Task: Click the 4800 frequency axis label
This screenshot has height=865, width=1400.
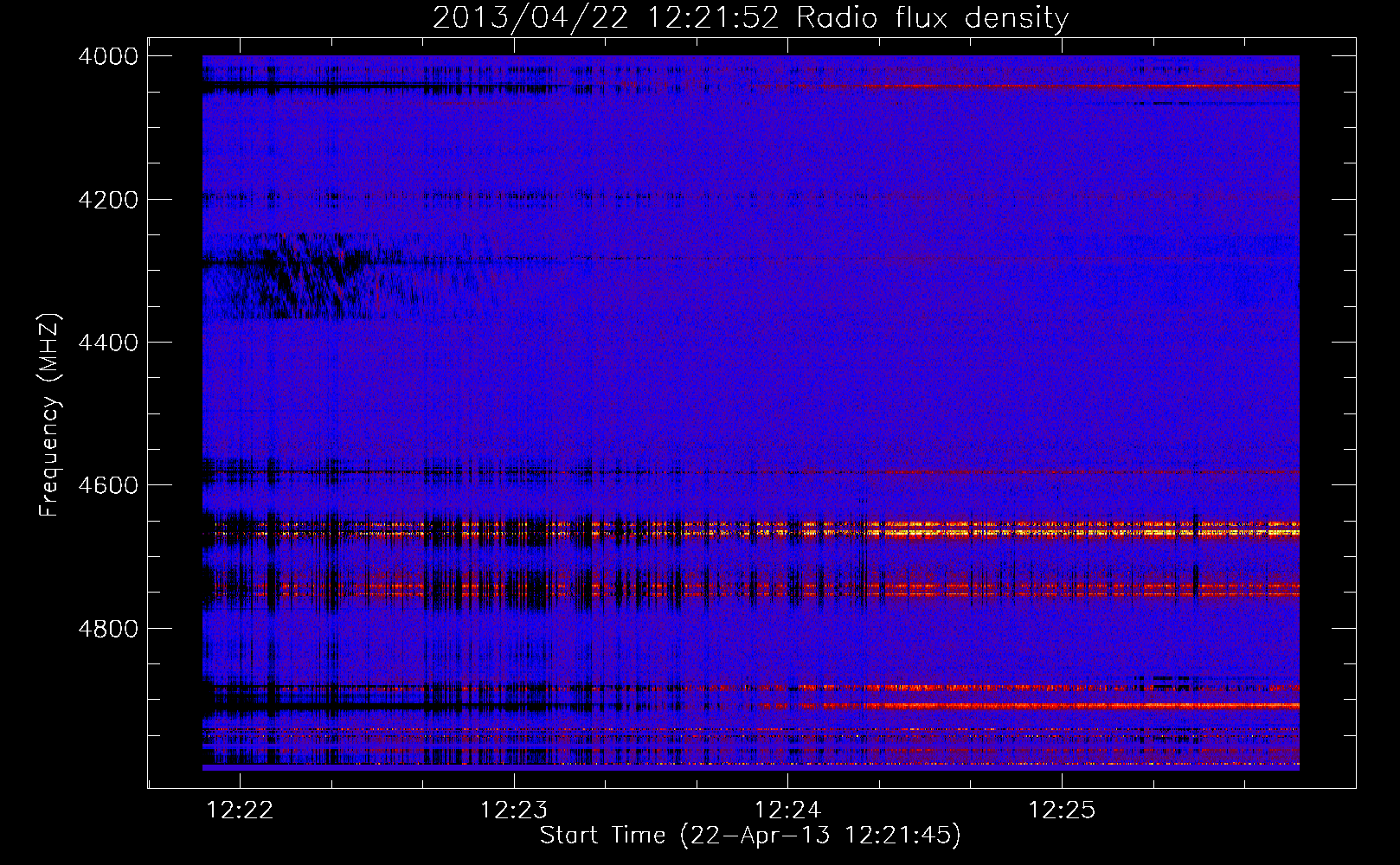Action: pos(107,628)
